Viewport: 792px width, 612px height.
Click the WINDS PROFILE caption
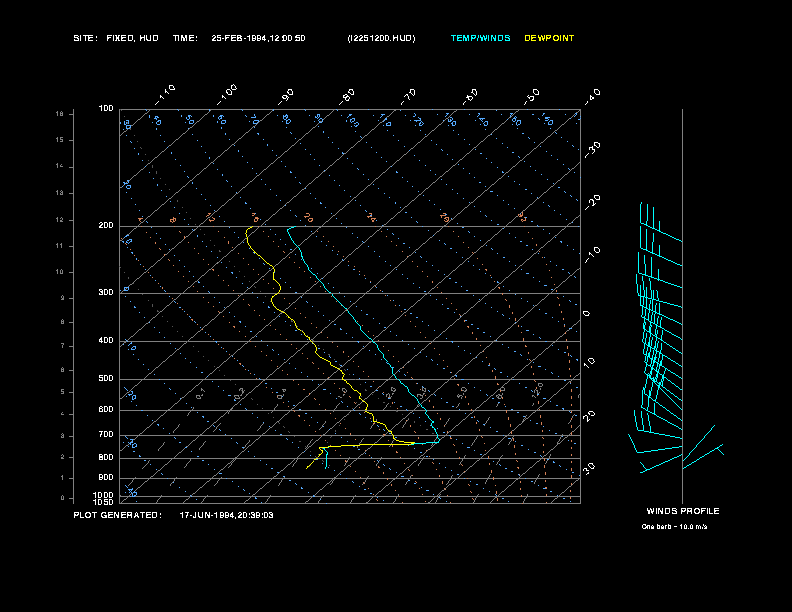682,511
